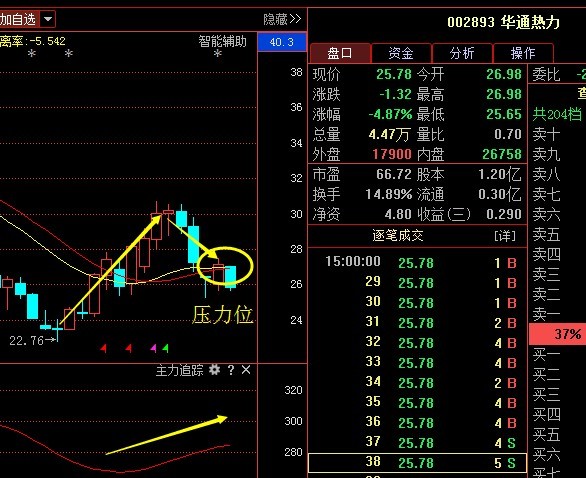Click the 加自选 button
This screenshot has height=478, width=586.
tap(18, 19)
